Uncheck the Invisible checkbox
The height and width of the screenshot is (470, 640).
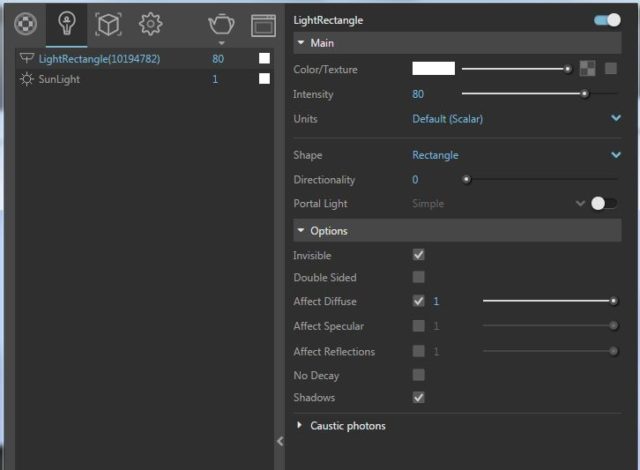point(419,255)
